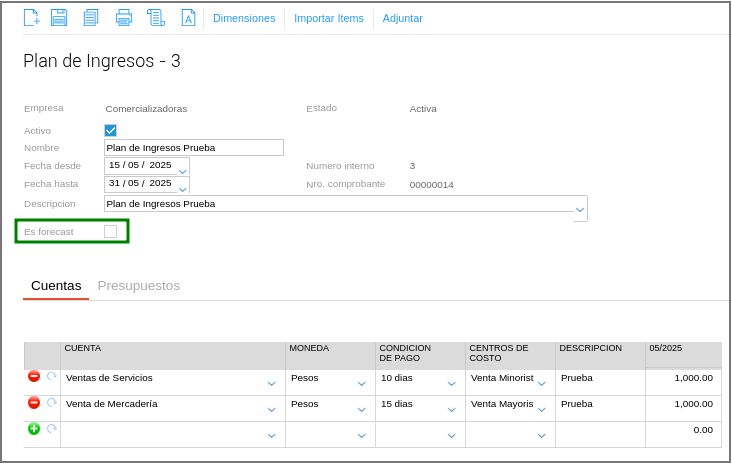Expand the Venta Mayorista cost center dropdown
Viewport: 732px width, 464px height.
point(542,409)
